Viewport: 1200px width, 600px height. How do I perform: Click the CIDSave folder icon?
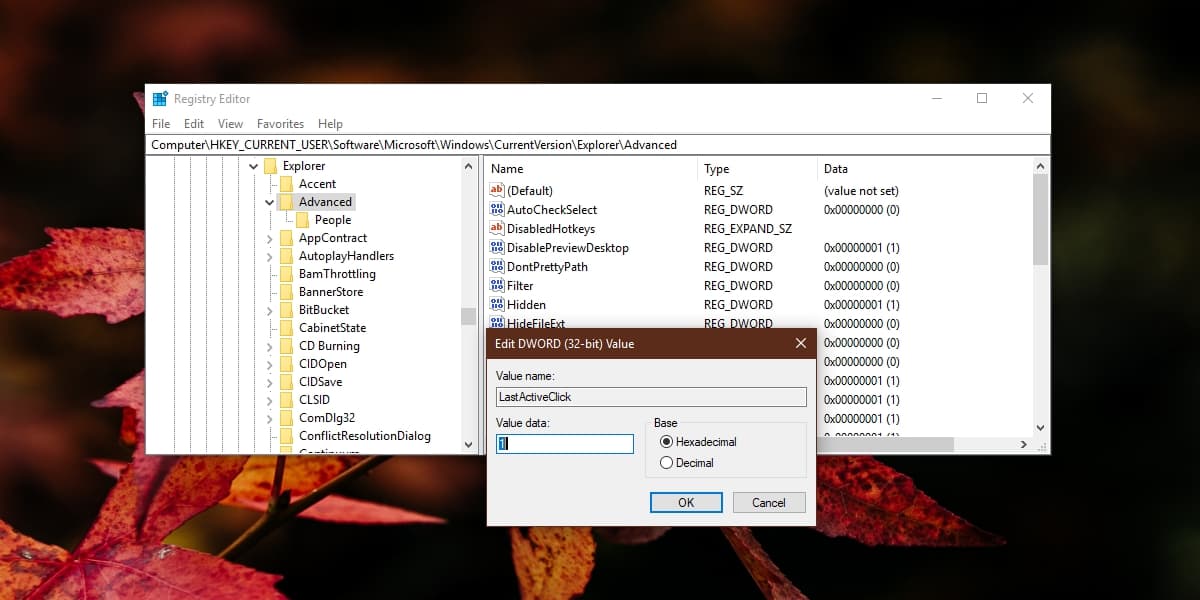click(x=286, y=382)
